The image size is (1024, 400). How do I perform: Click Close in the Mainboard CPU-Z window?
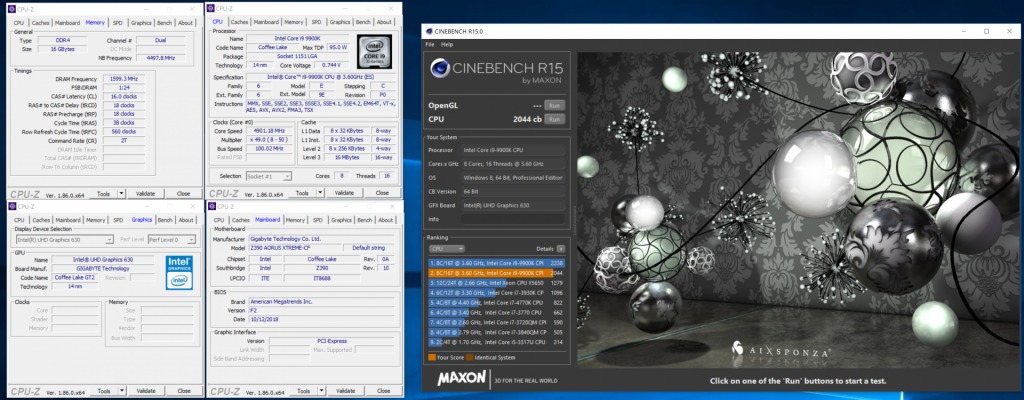tap(383, 391)
